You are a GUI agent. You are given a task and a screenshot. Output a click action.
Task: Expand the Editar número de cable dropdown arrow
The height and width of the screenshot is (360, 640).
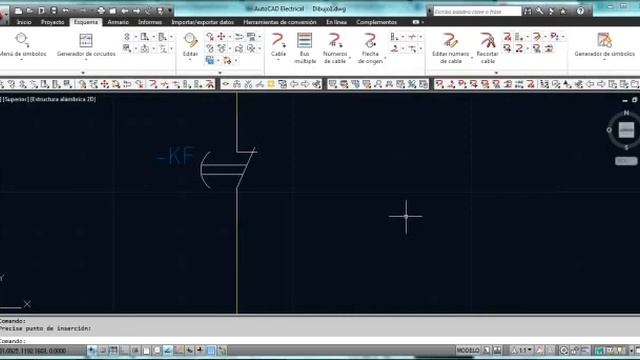[471, 58]
